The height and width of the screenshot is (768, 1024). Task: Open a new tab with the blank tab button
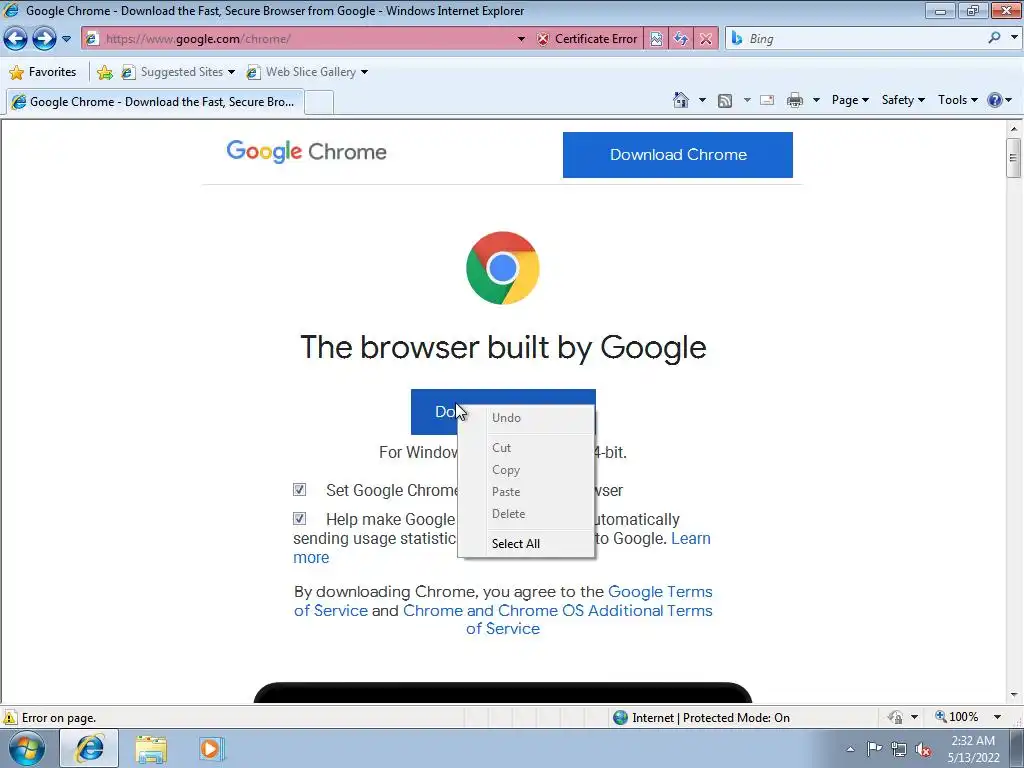319,103
